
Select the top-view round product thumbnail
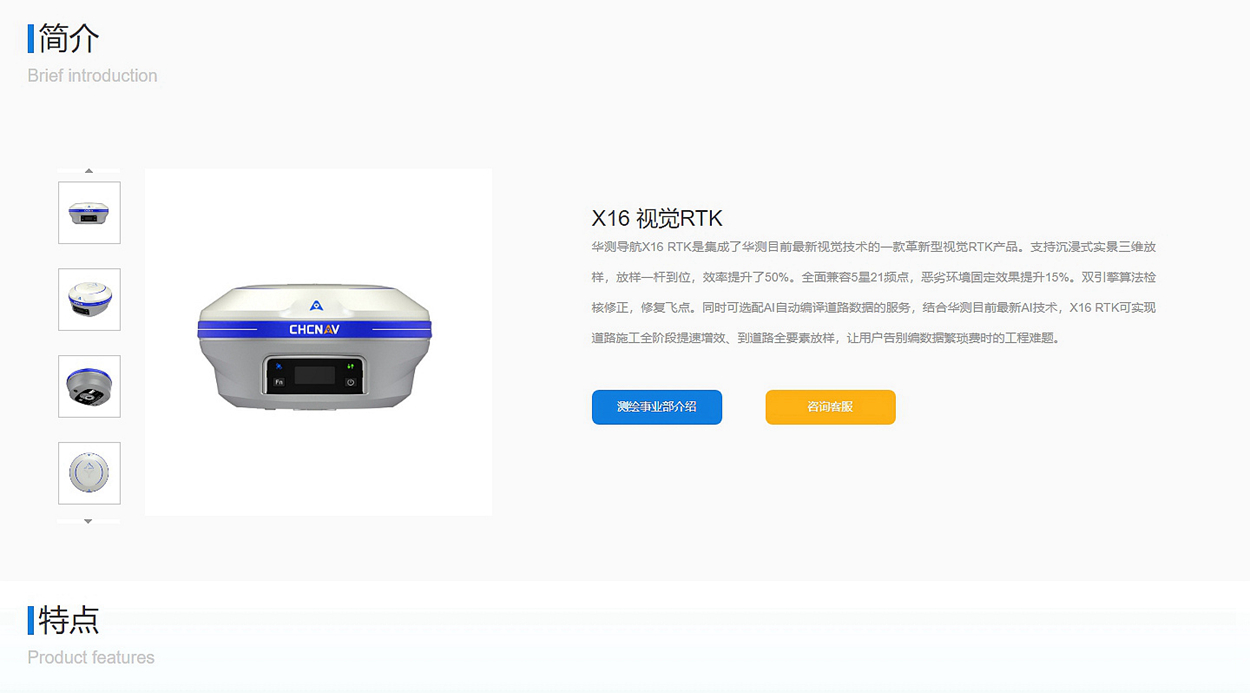[89, 474]
